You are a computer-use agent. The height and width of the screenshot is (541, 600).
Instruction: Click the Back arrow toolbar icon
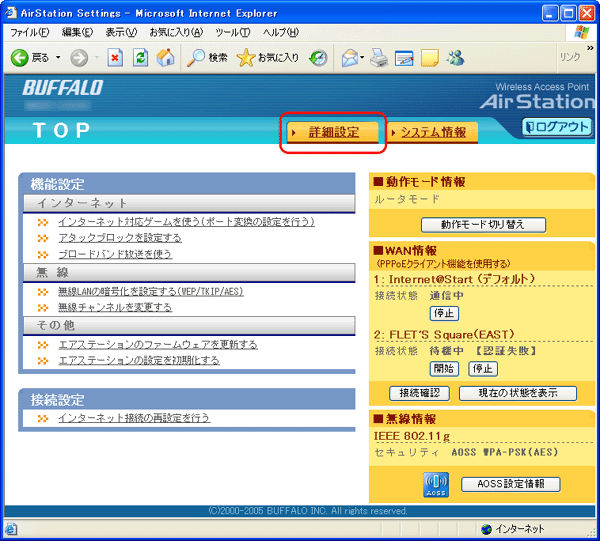[x=20, y=58]
